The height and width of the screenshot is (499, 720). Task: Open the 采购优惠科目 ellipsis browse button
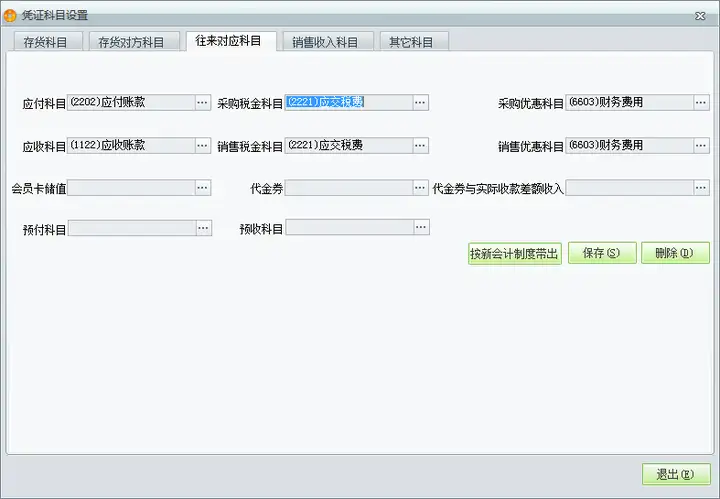click(x=701, y=102)
